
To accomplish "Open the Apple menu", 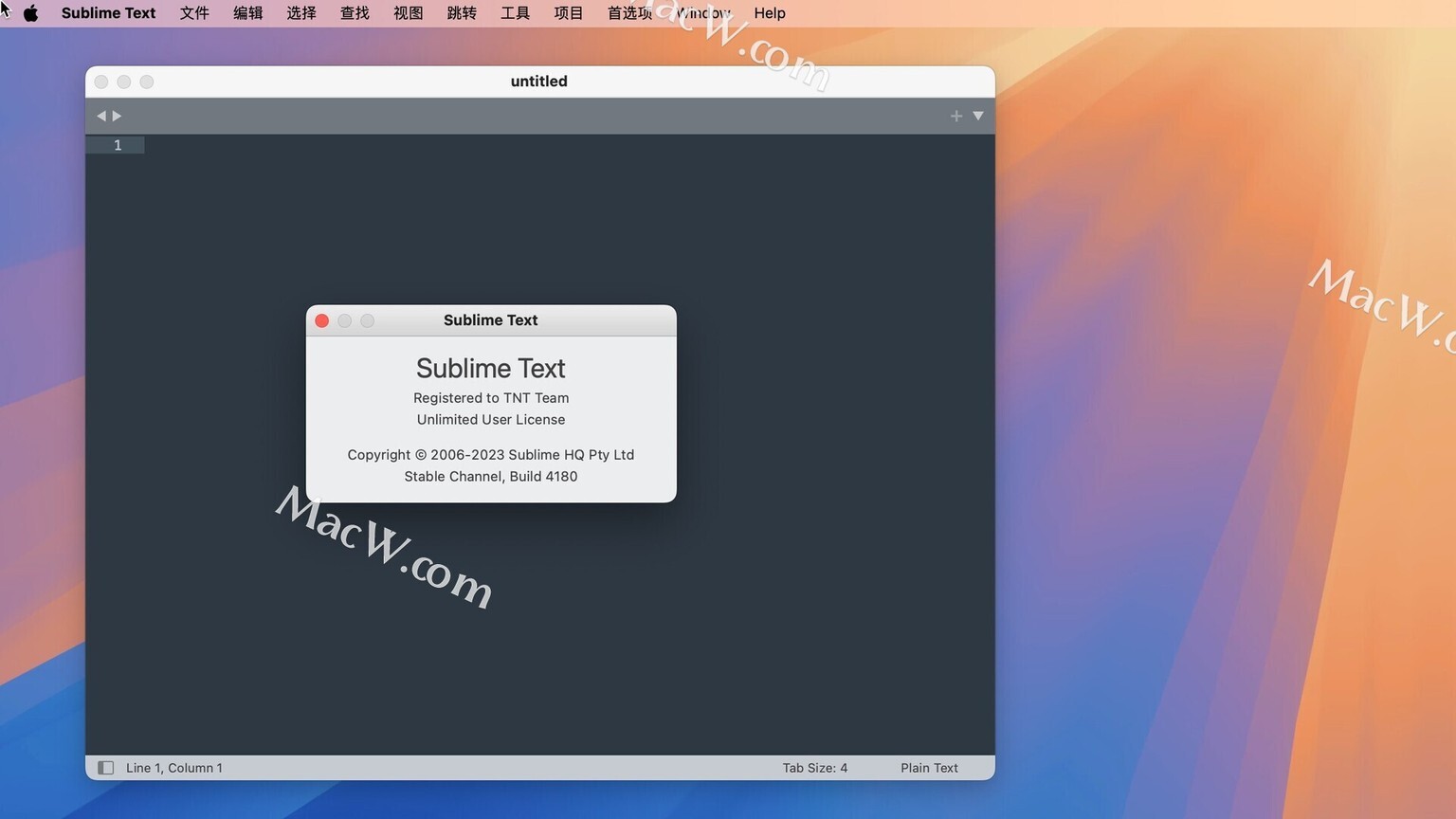I will pyautogui.click(x=30, y=13).
